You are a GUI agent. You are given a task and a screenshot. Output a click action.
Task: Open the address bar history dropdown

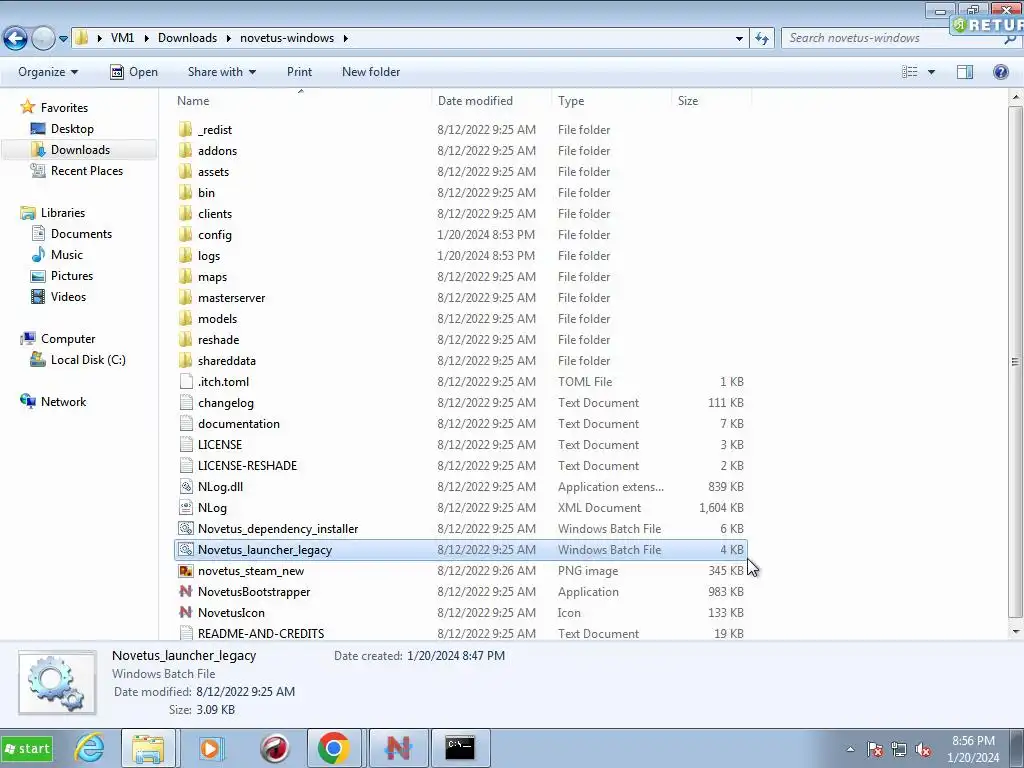tap(739, 39)
